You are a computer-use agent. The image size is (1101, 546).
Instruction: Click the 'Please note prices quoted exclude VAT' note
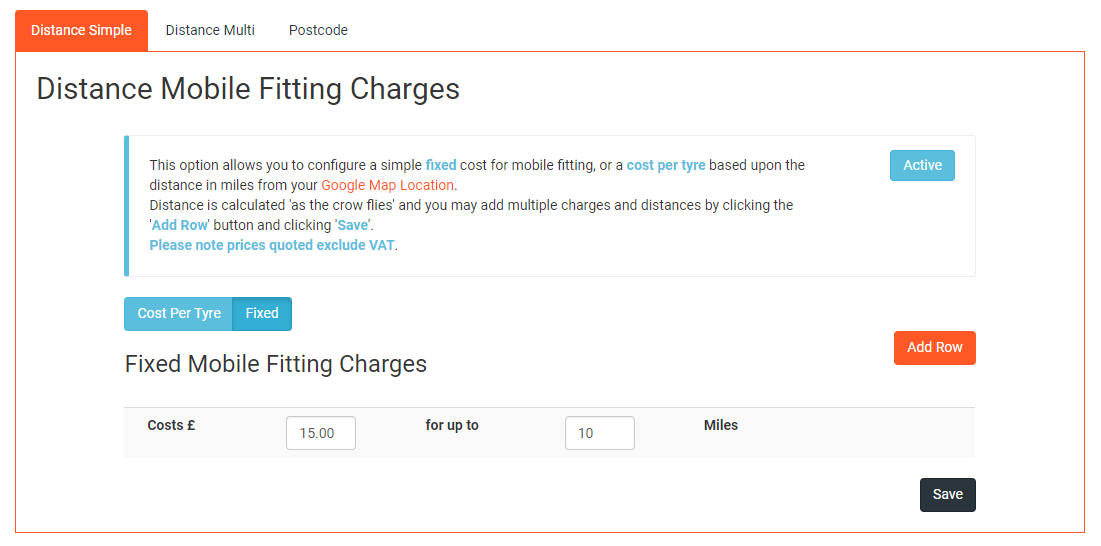pyautogui.click(x=272, y=246)
